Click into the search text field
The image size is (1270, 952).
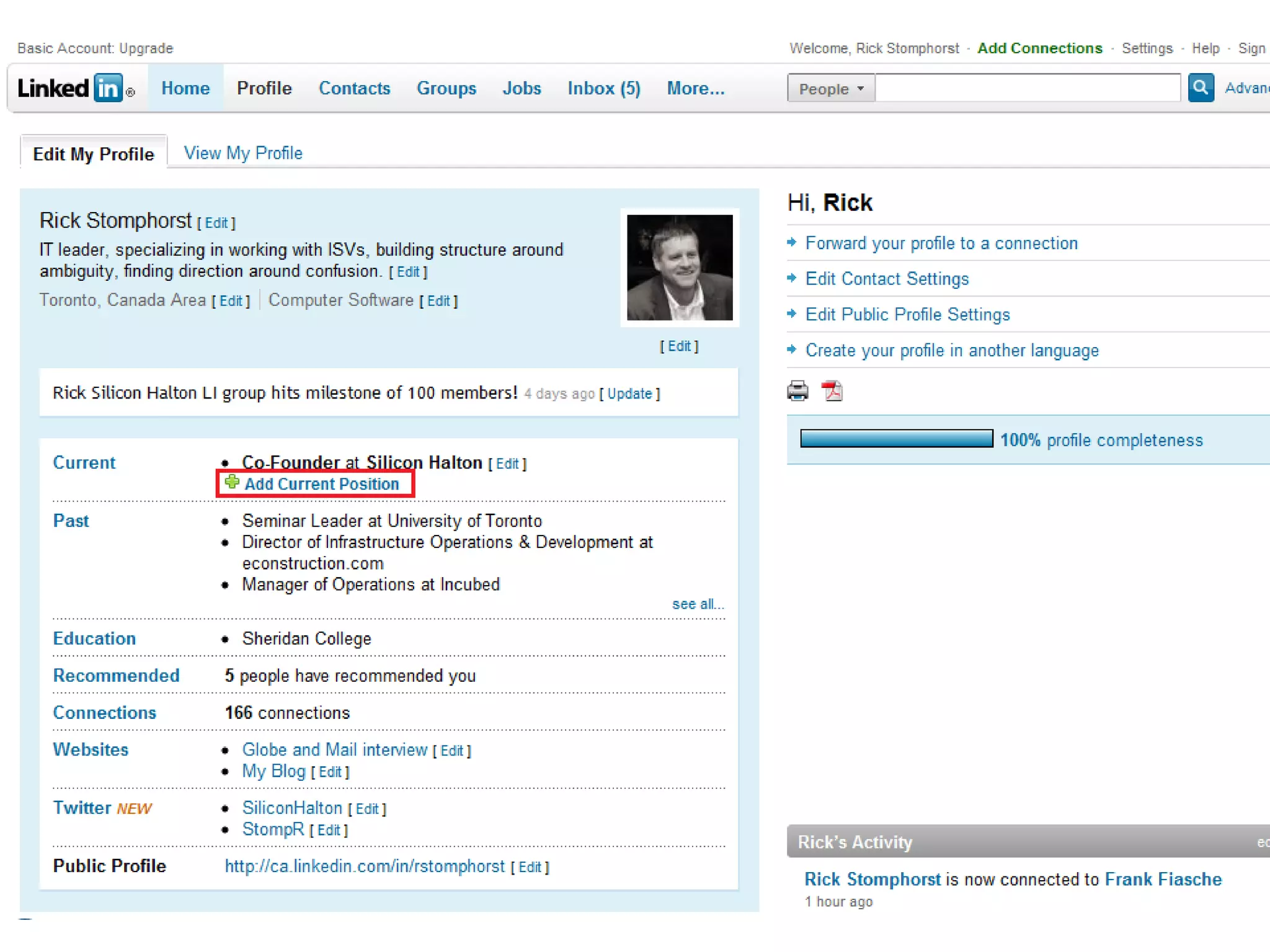tap(1027, 87)
